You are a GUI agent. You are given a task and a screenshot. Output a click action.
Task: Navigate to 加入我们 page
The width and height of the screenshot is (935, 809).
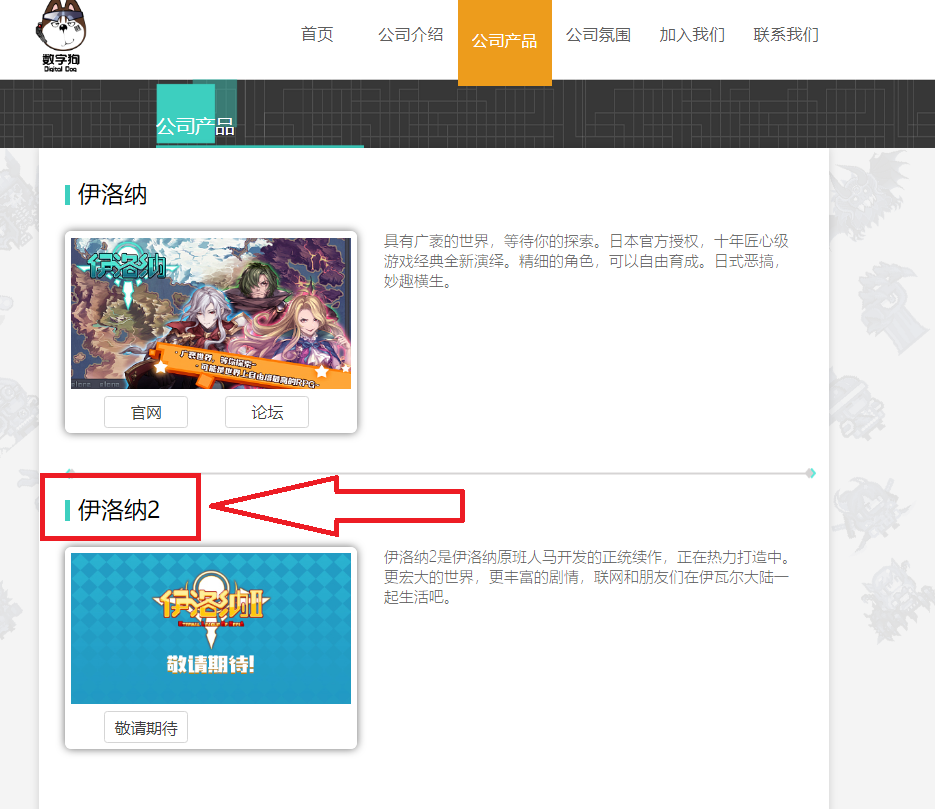pyautogui.click(x=692, y=35)
